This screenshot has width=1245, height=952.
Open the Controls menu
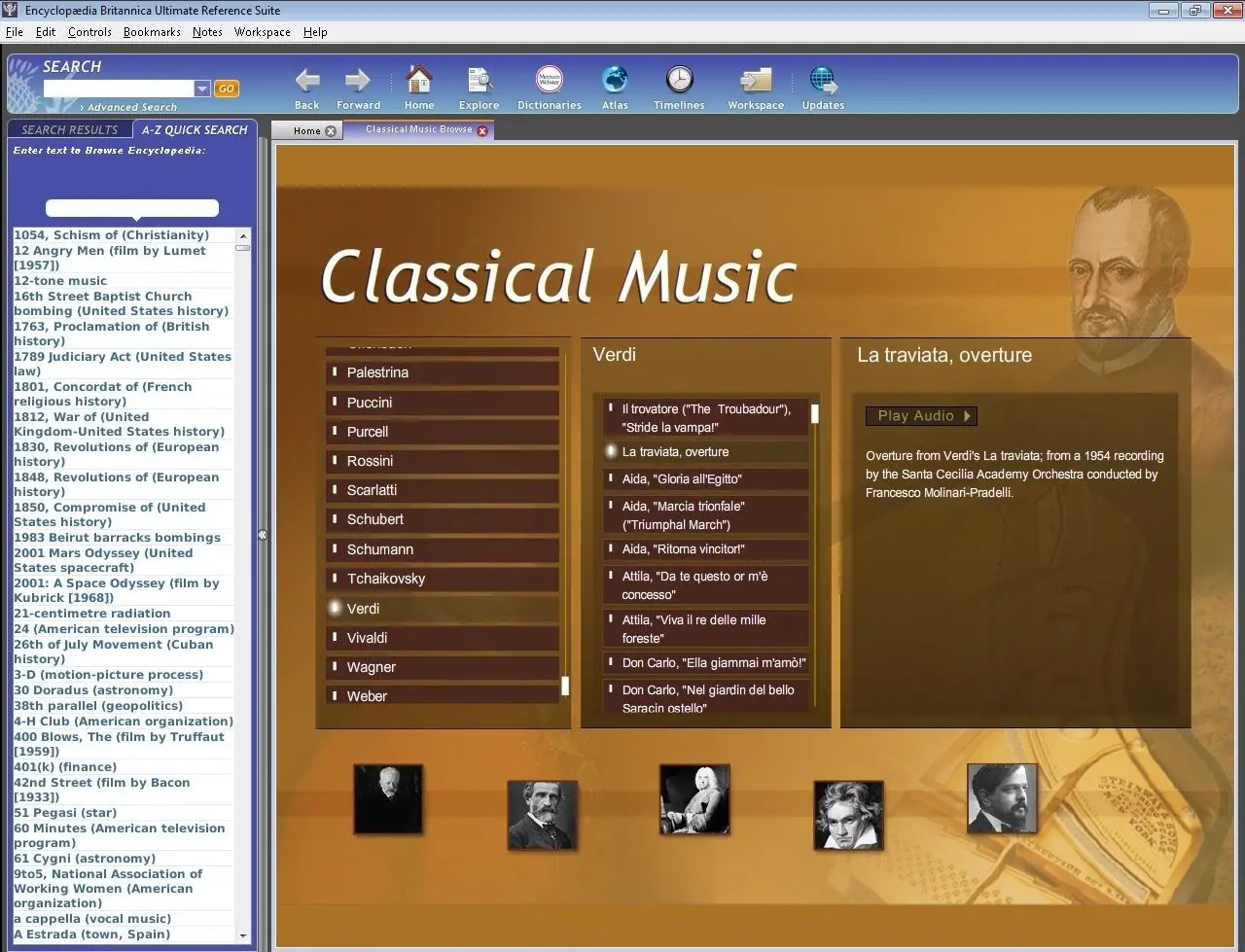89,32
